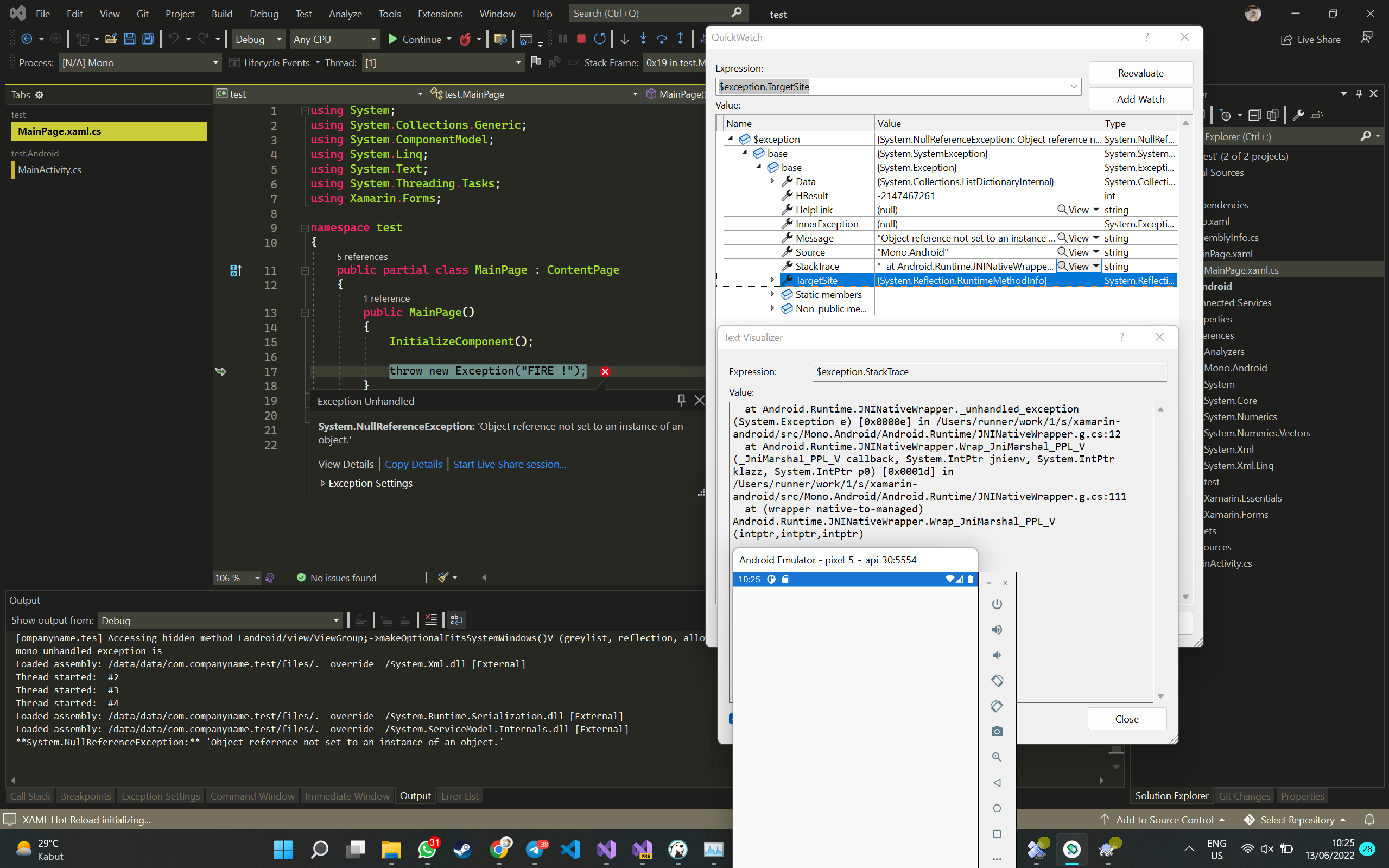The width and height of the screenshot is (1389, 868).
Task: Click the Stop Debugging red square
Action: coord(581,39)
